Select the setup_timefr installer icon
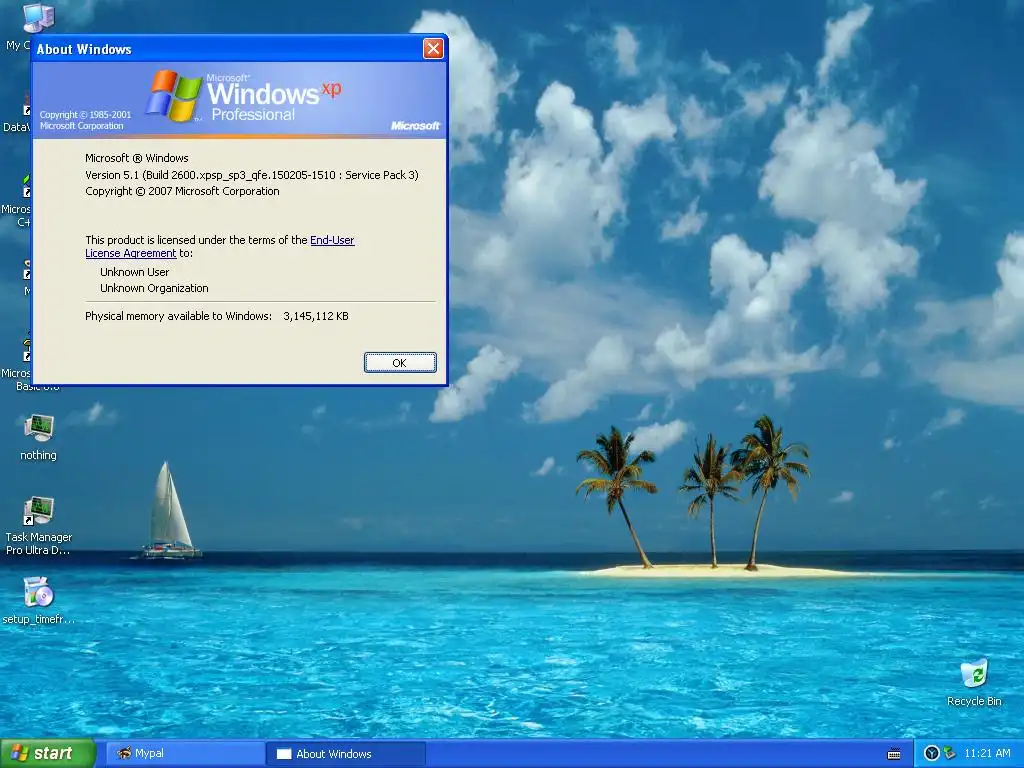 [39, 601]
